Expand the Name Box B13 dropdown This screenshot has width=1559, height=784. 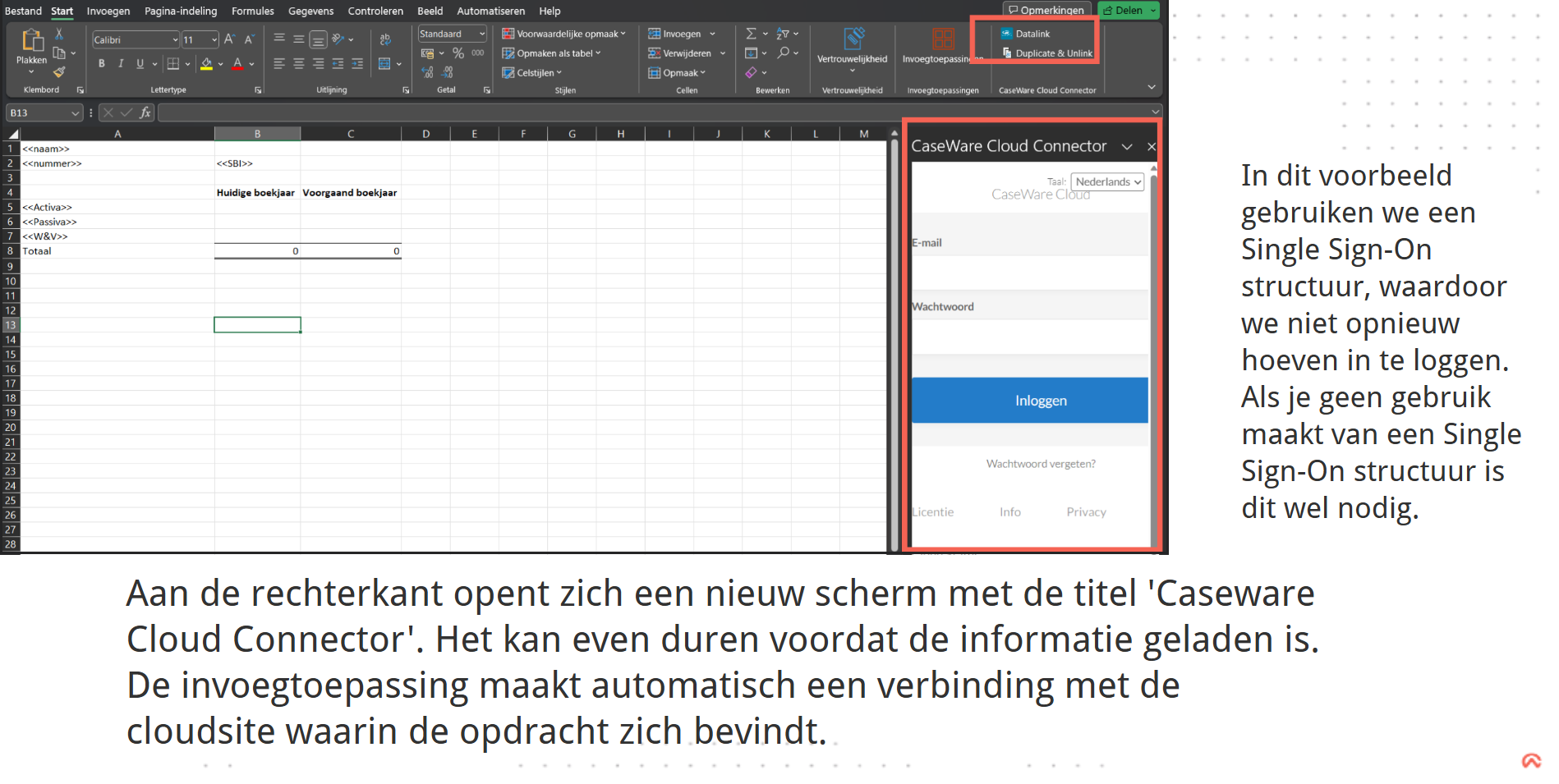(76, 113)
